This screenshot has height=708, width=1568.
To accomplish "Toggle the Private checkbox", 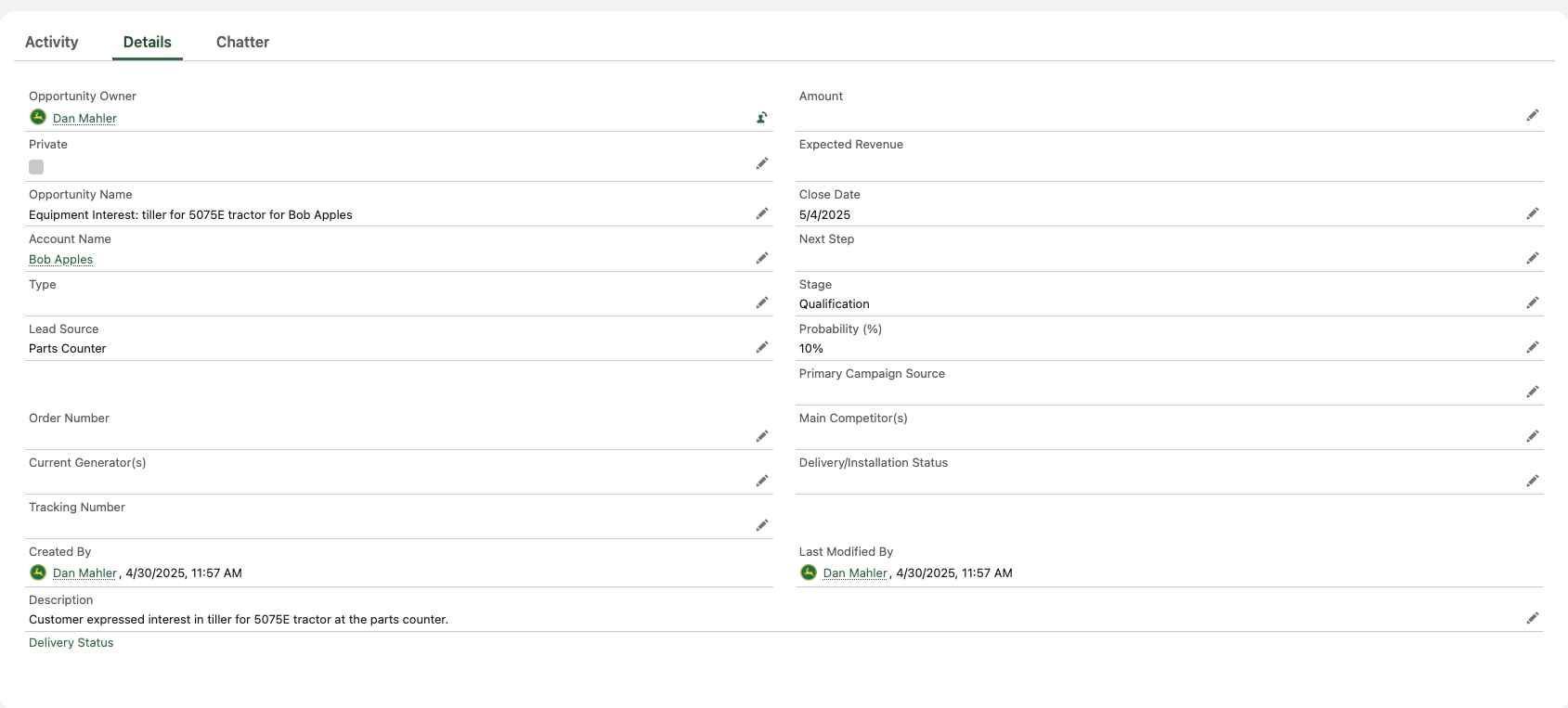I will pyautogui.click(x=36, y=167).
